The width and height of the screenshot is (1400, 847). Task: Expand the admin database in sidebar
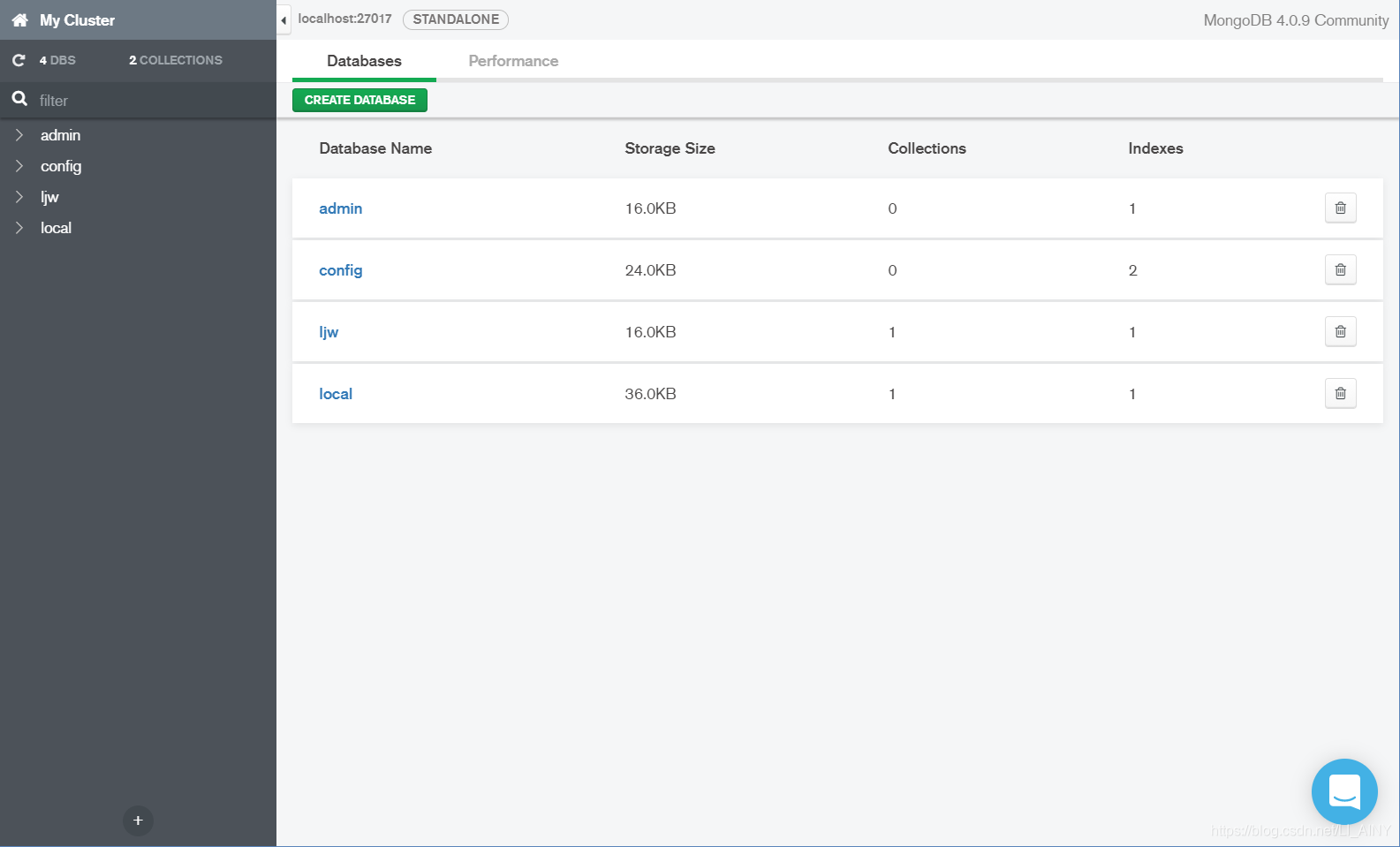19,135
